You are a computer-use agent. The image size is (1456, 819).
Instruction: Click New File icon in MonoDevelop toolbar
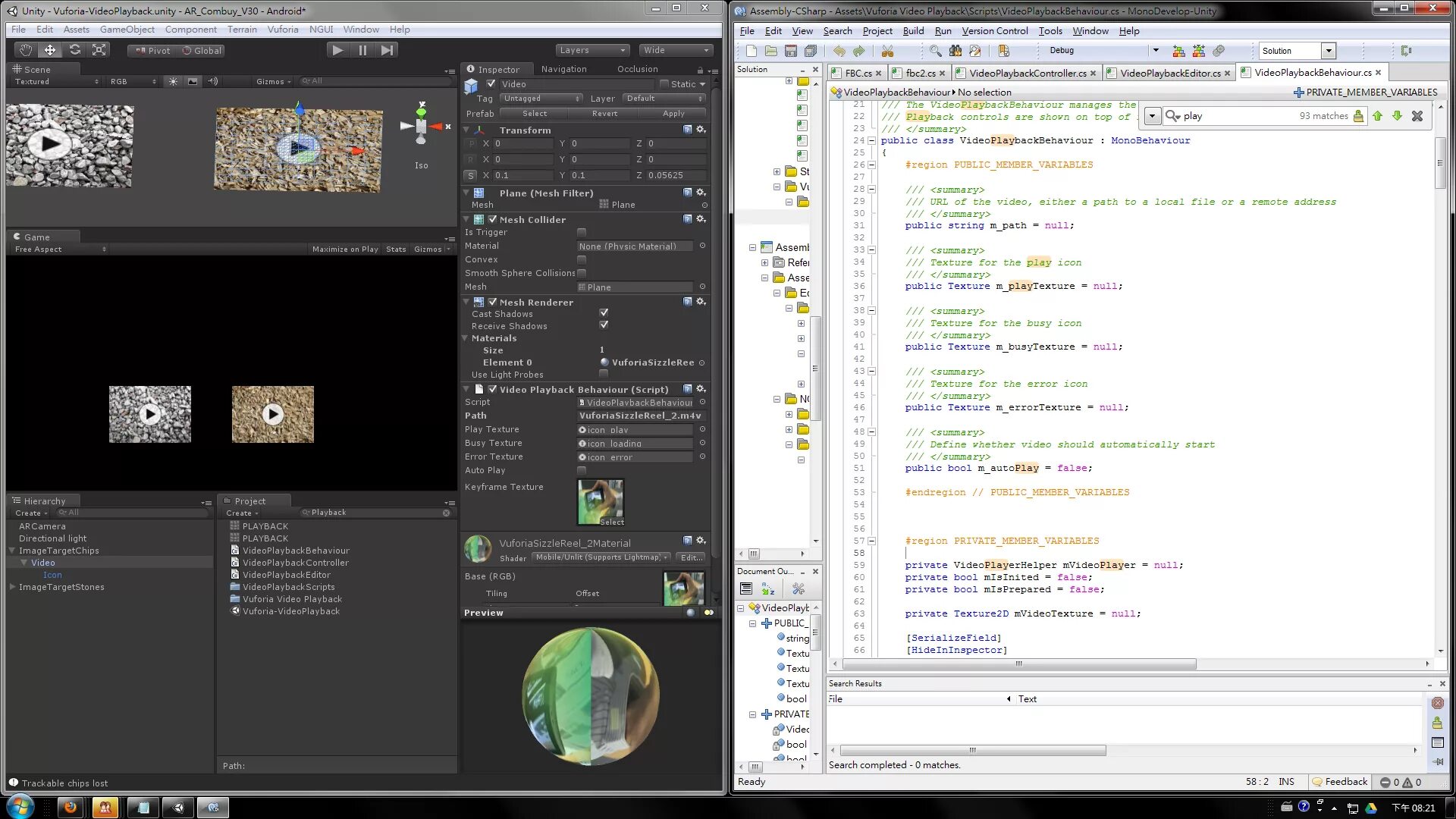click(751, 51)
